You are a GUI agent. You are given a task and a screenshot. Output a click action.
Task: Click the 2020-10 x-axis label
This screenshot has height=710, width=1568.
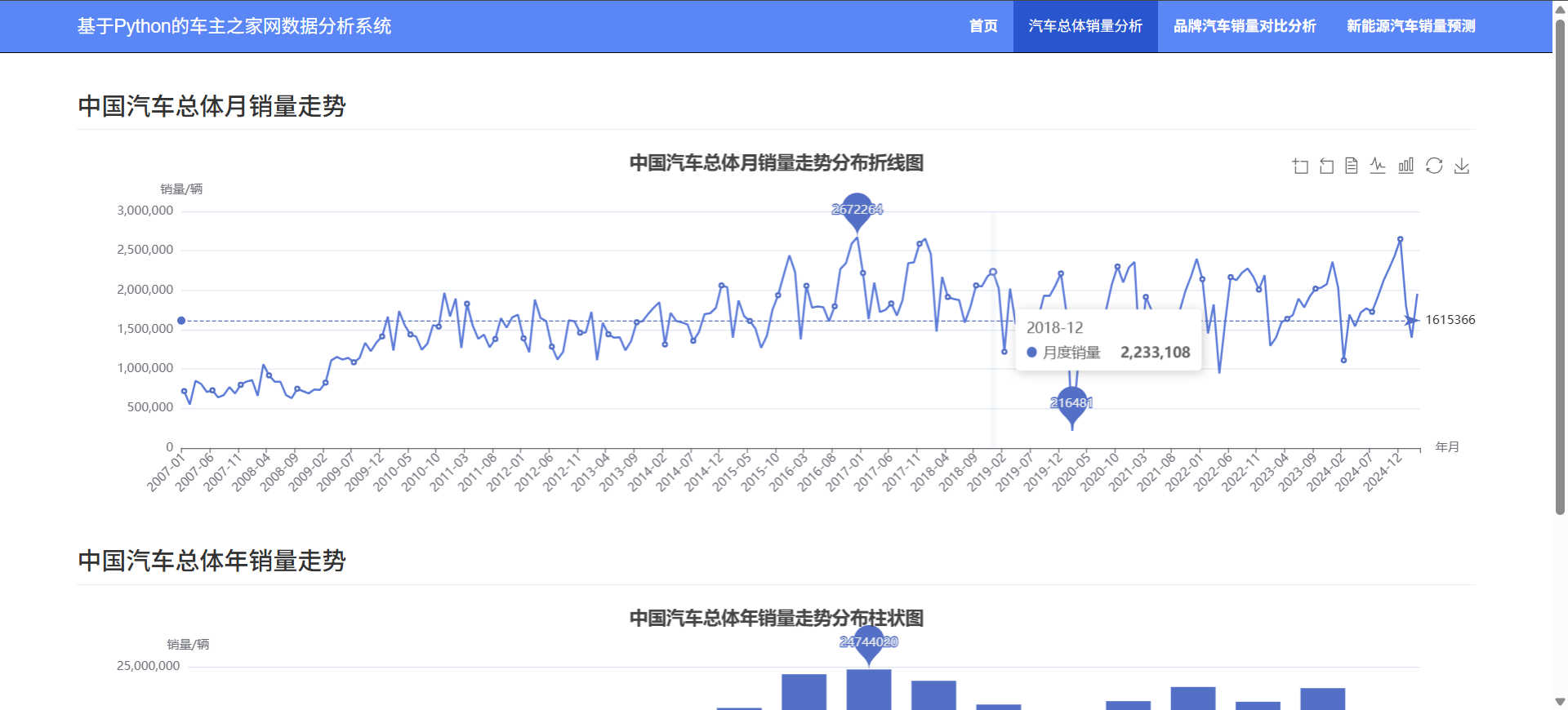[1099, 473]
